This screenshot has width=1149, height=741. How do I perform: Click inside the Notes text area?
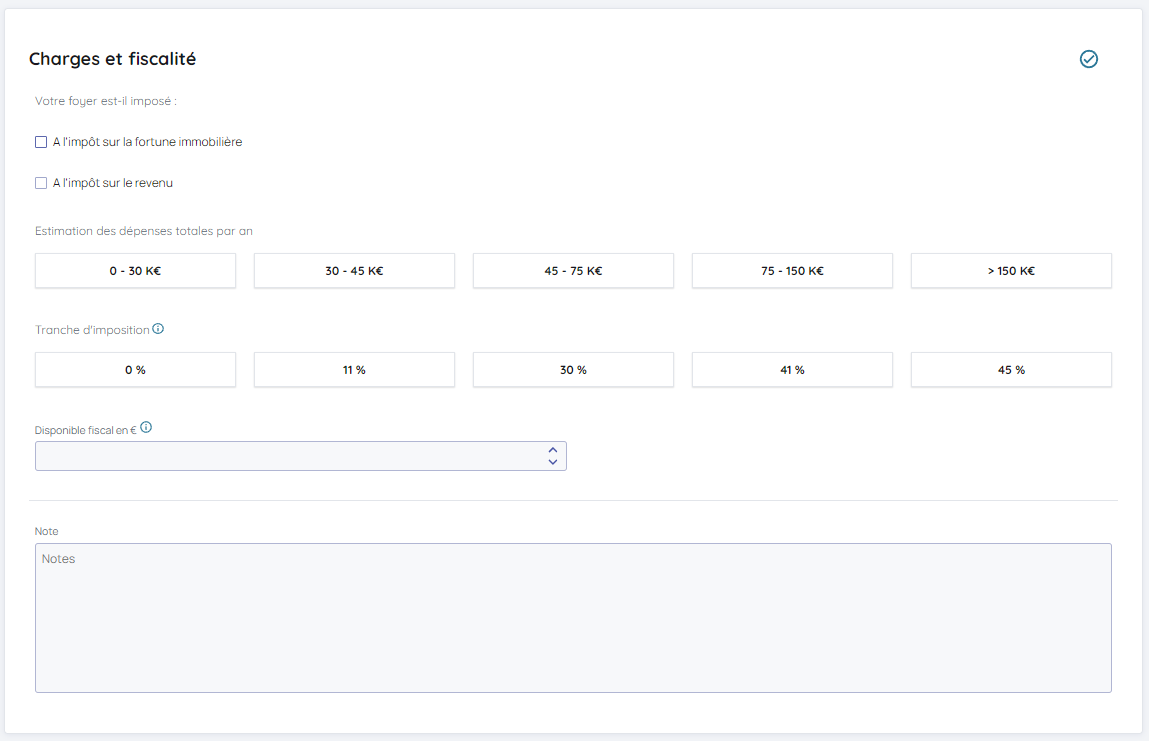point(573,618)
